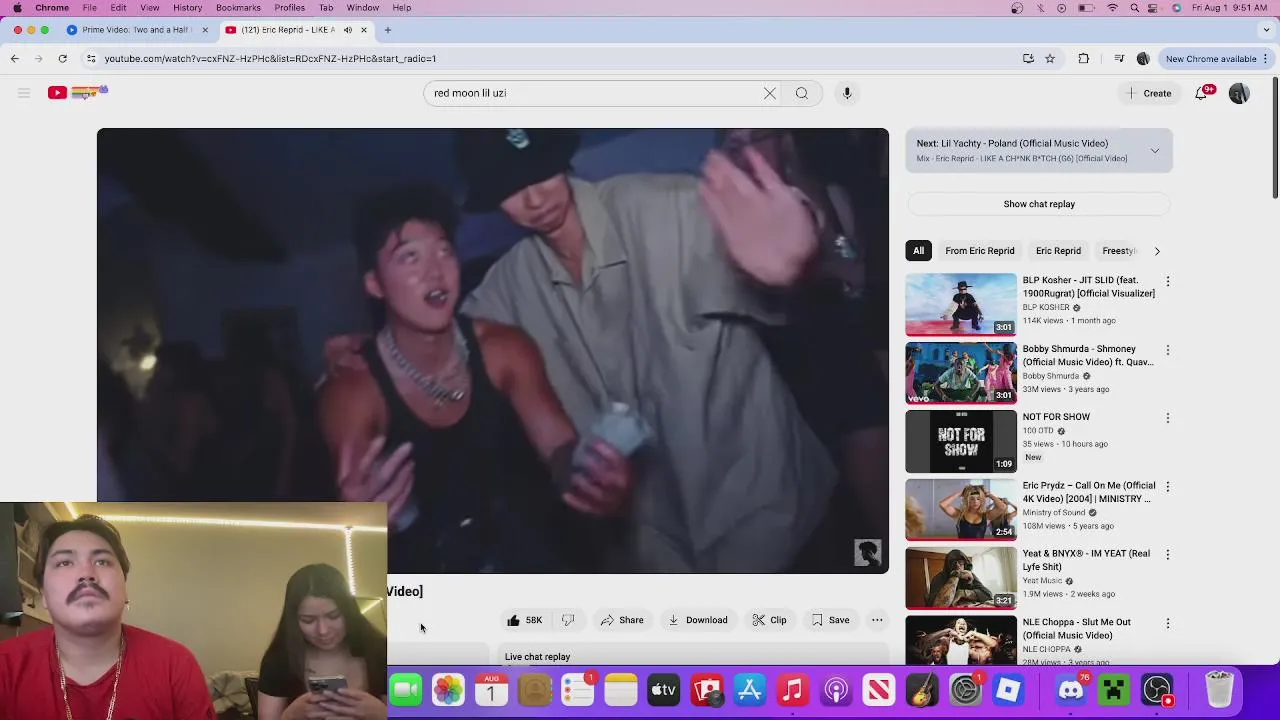
Task: Start voice search with the microphone
Action: 847,93
